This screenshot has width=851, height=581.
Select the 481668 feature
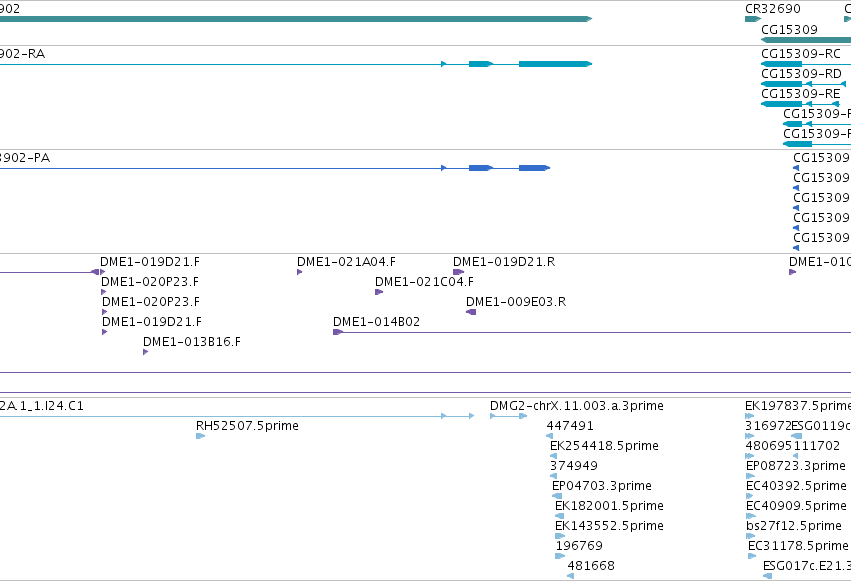click(x=591, y=566)
